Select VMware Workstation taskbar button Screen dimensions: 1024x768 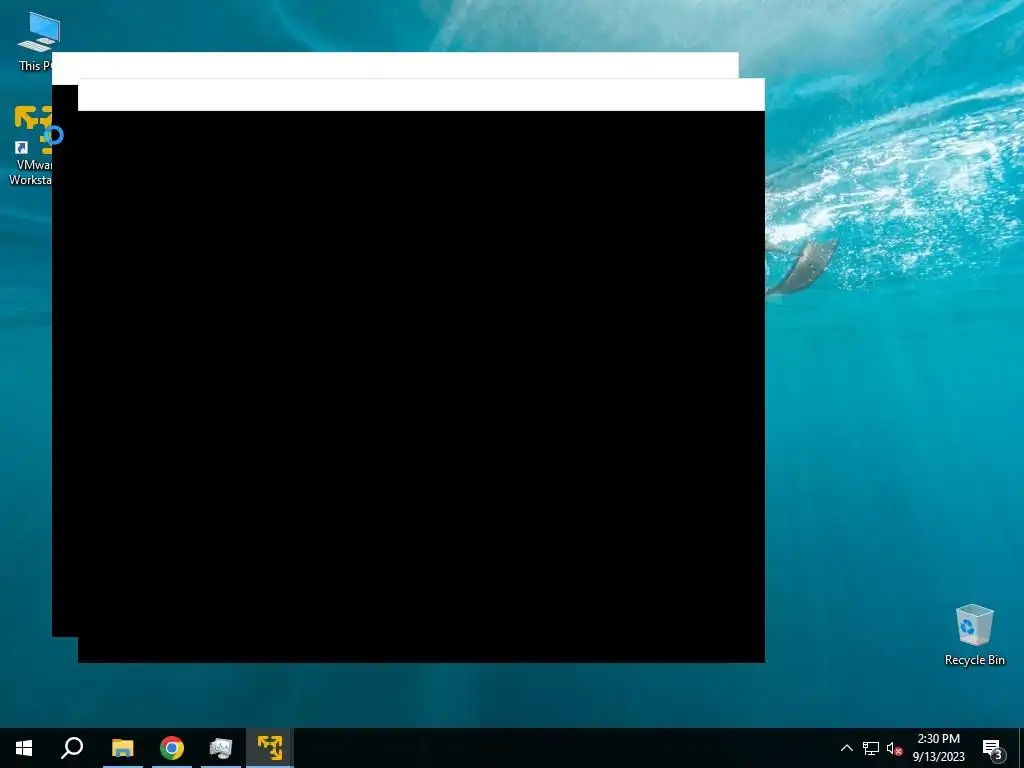click(270, 748)
